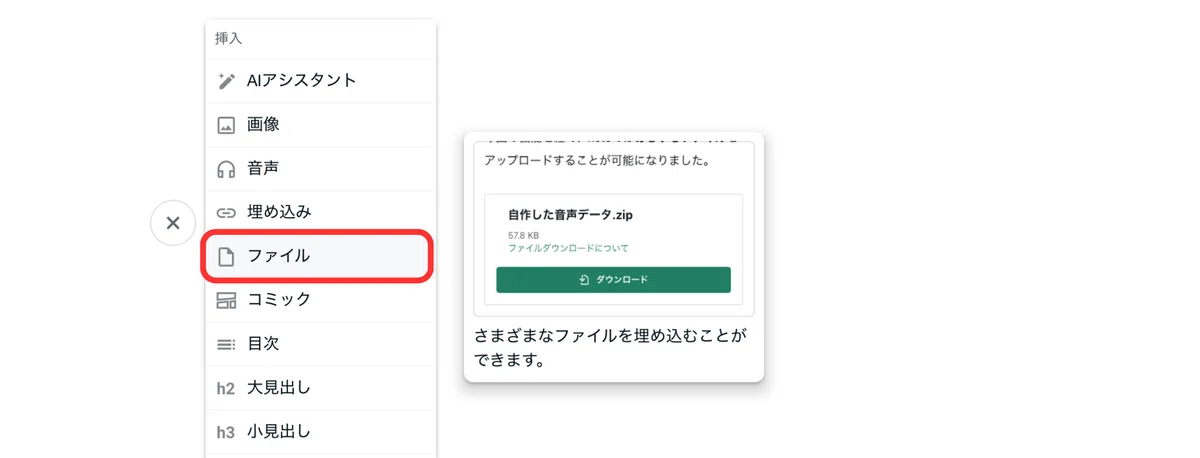Click the document icon next to ファイル
The image size is (1200, 458).
226,257
